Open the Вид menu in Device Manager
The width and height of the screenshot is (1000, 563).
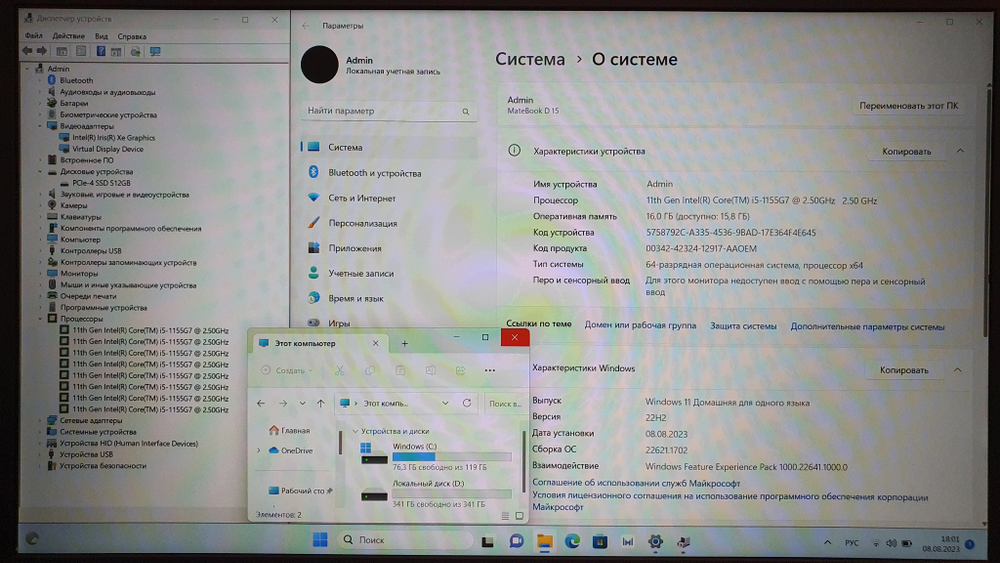click(101, 36)
